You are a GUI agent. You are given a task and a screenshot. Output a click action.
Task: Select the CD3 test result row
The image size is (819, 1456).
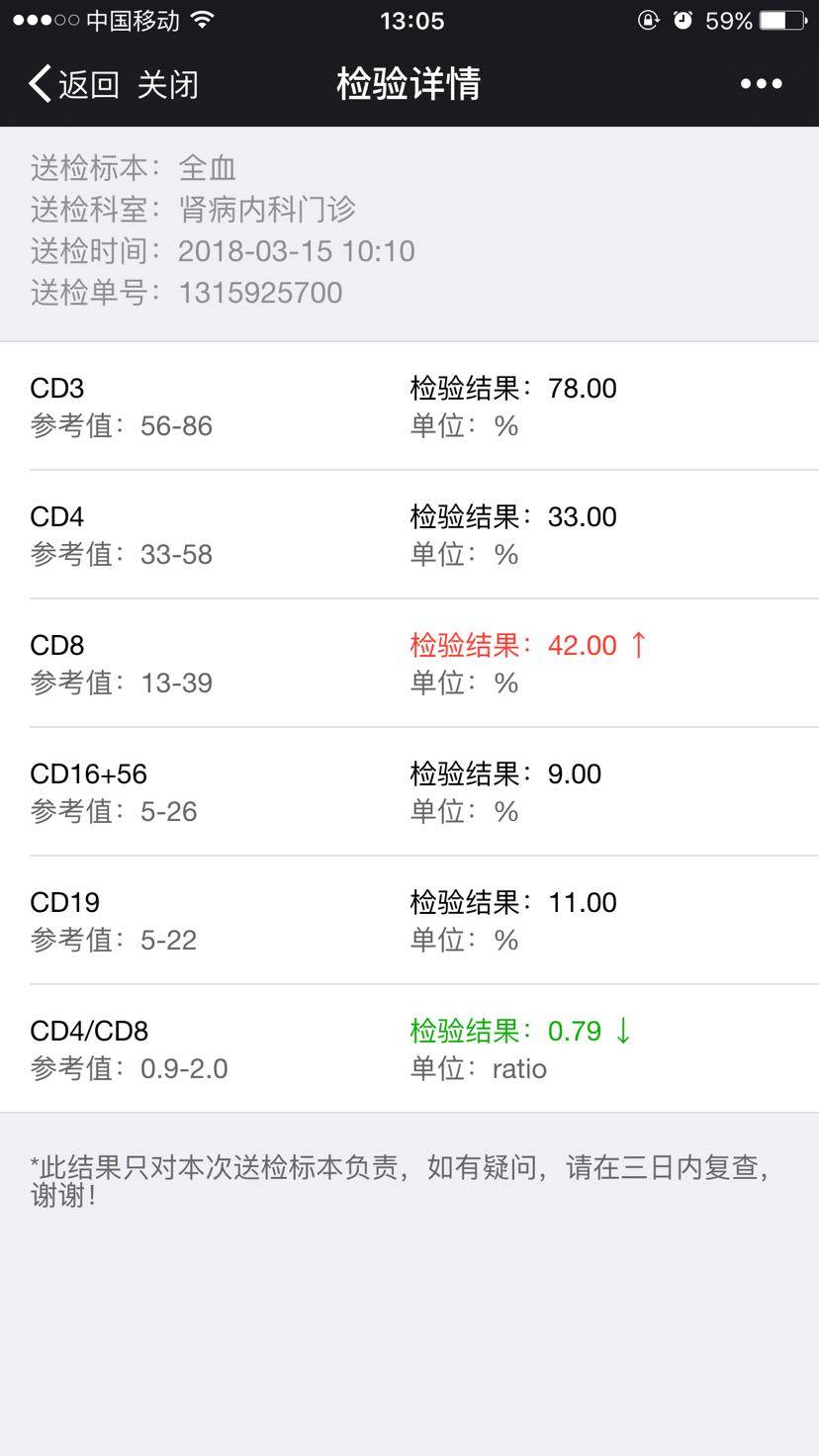(409, 407)
